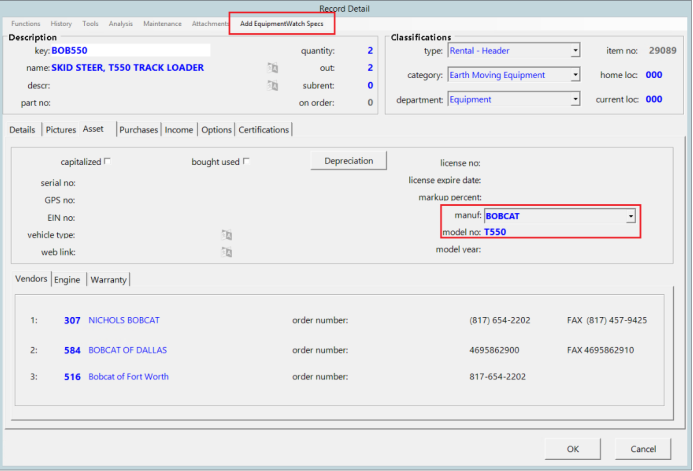
Task: Confirm the record with OK
Action: coord(573,449)
